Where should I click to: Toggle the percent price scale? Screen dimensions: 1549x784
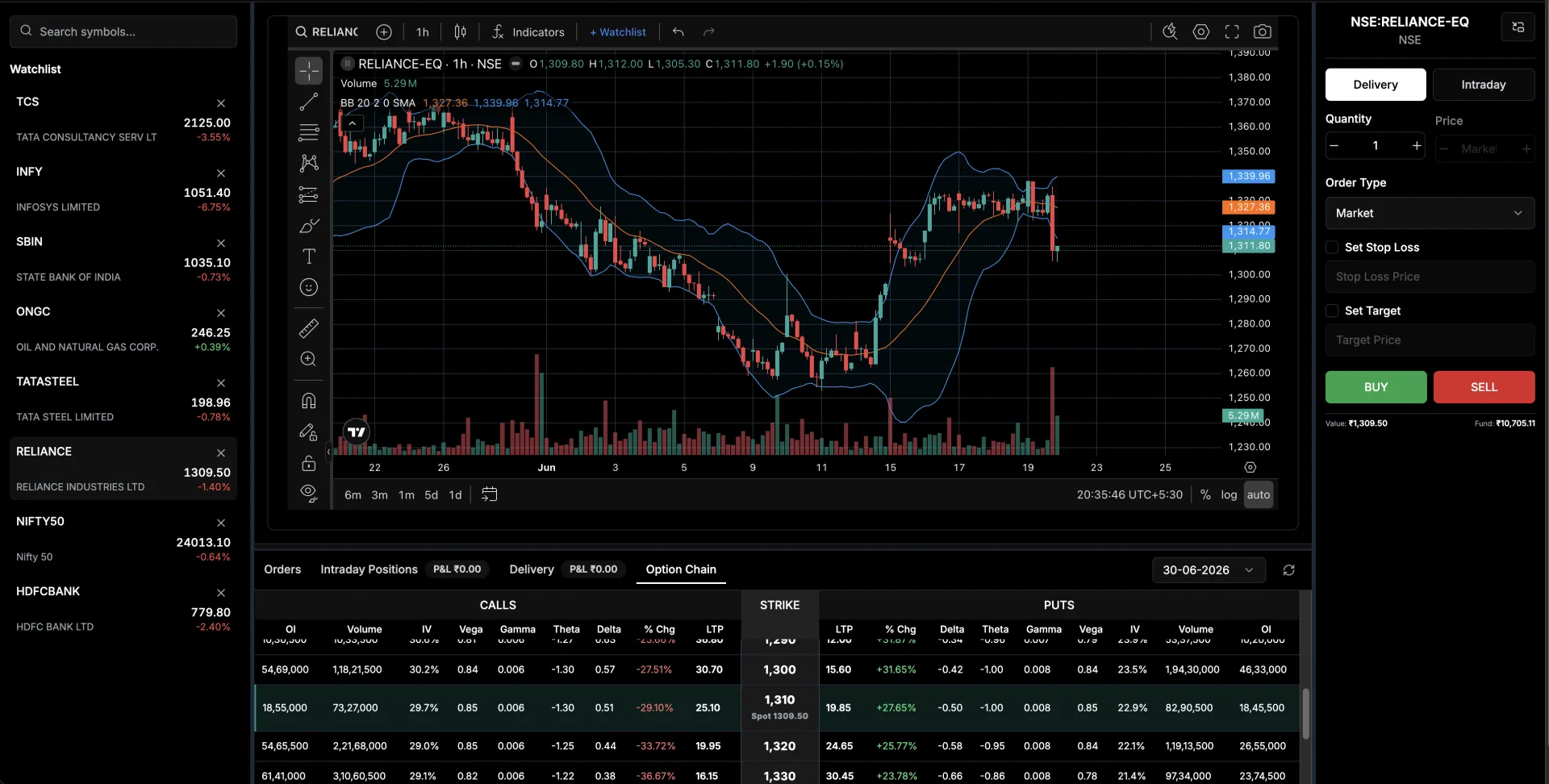(1205, 494)
